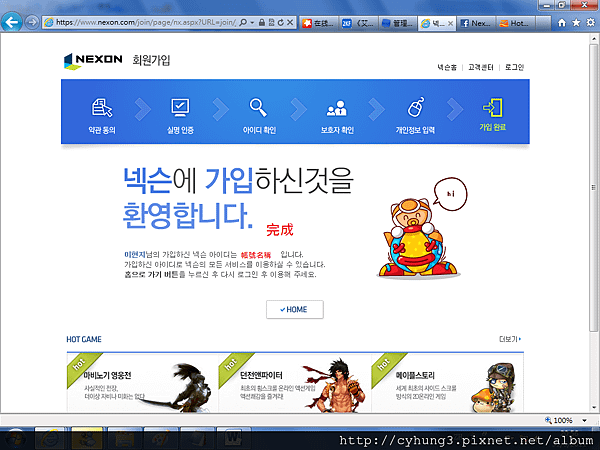Switch to the Hot... tab

tap(516, 23)
